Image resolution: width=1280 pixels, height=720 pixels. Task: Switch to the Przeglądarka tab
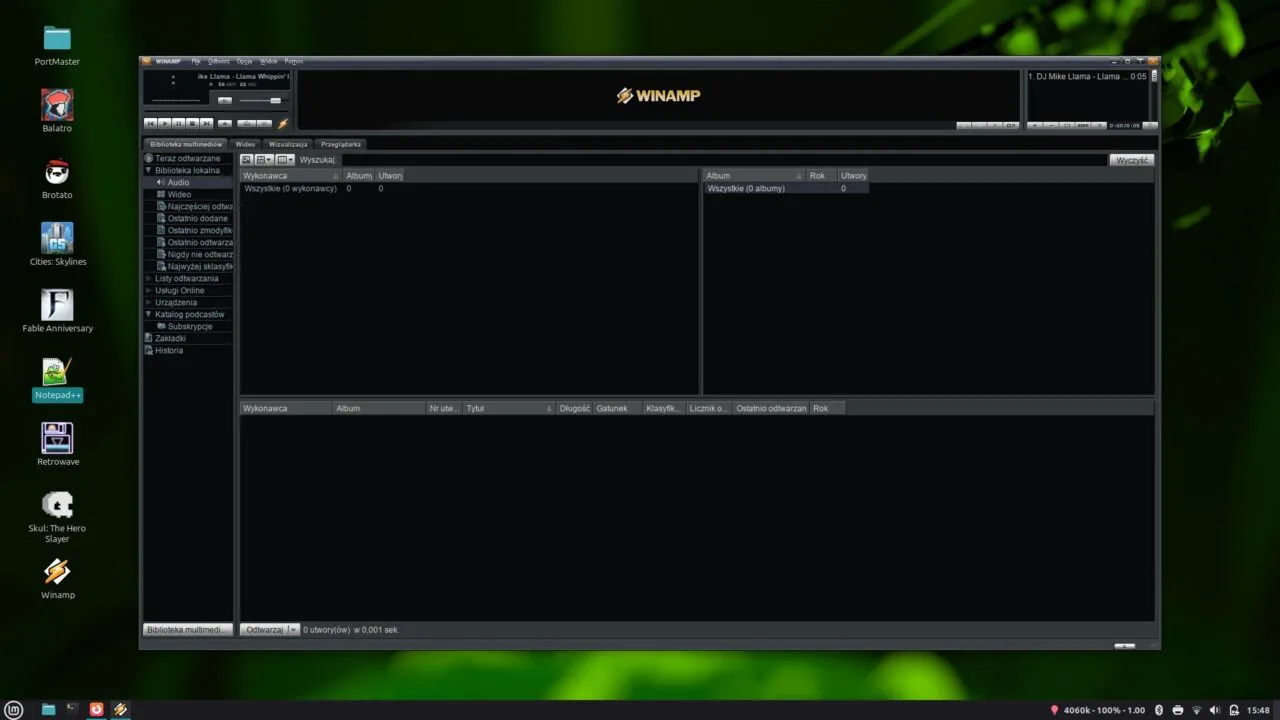pos(341,144)
